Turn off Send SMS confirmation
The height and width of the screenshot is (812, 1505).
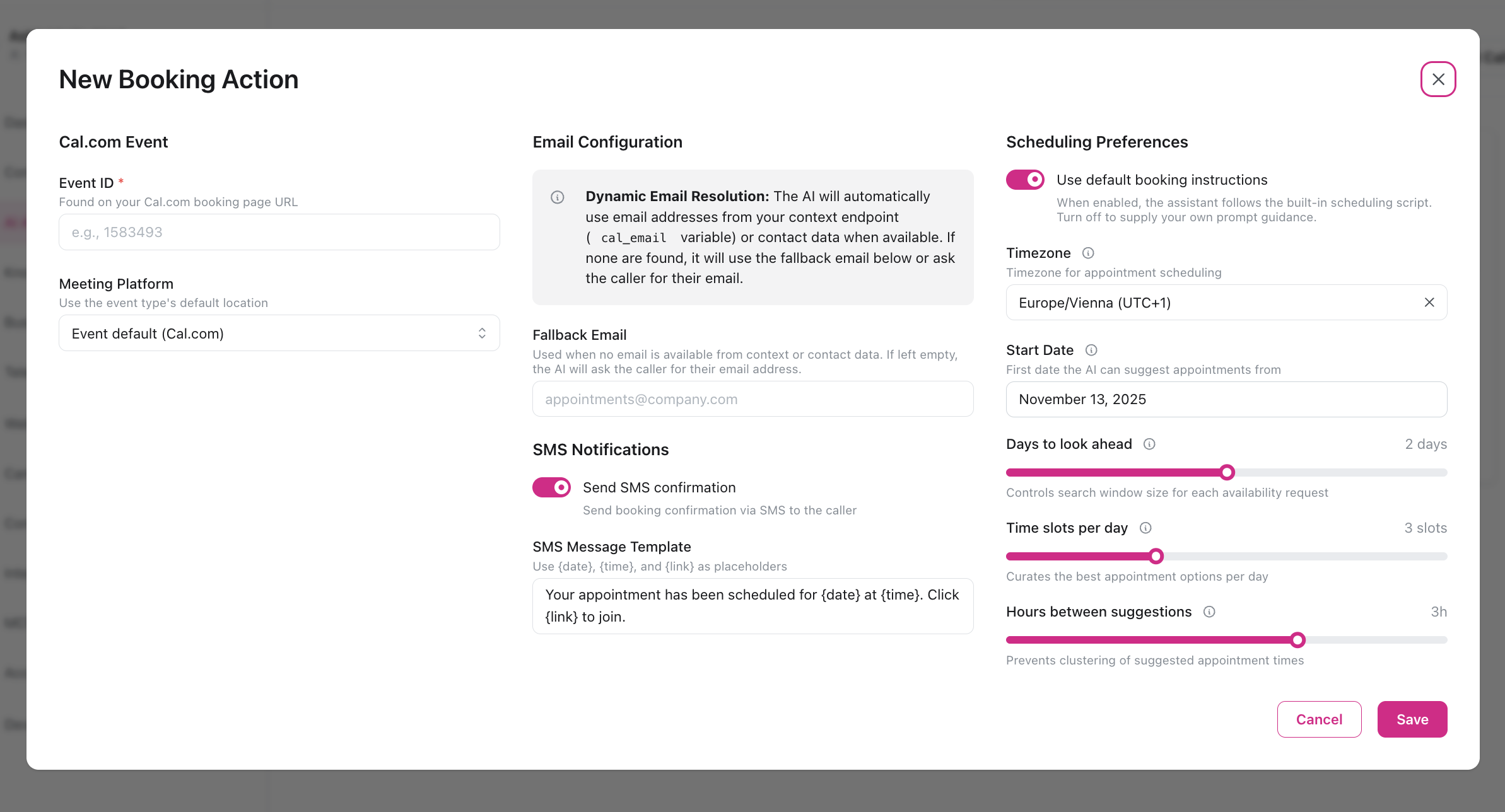coord(551,487)
